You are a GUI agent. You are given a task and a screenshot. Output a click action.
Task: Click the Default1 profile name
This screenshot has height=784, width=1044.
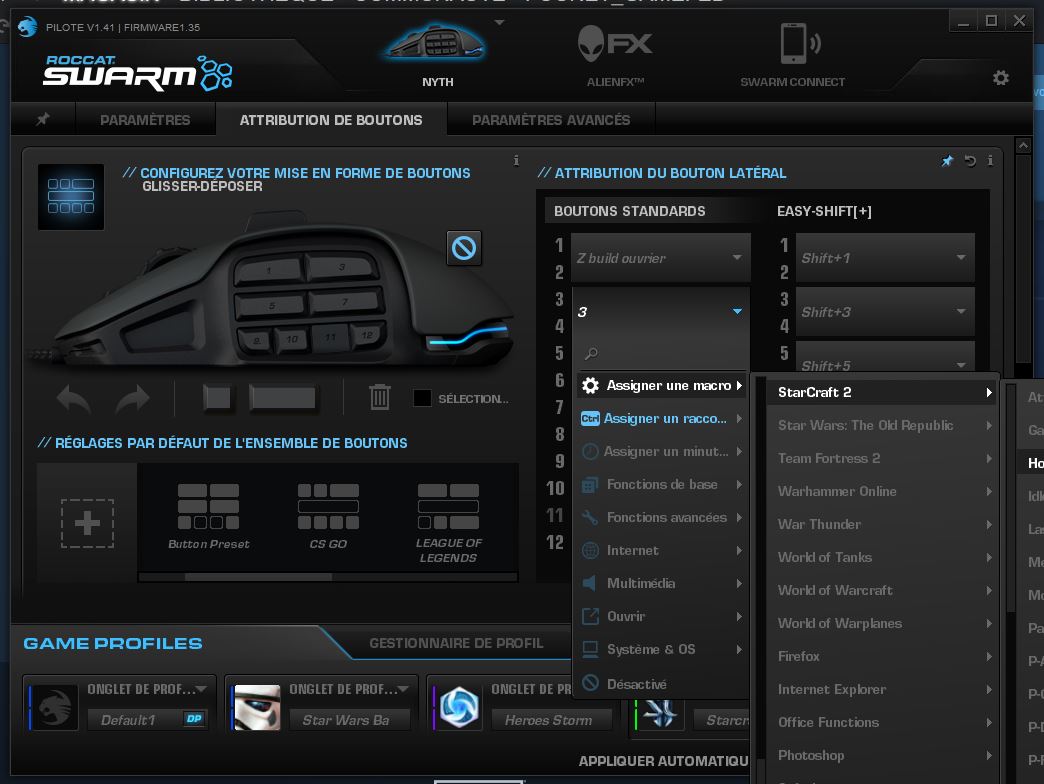(x=128, y=720)
